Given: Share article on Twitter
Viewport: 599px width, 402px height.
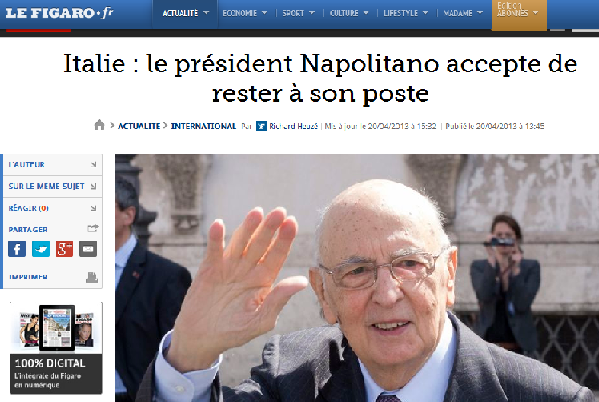Looking at the screenshot, I should (x=41, y=249).
